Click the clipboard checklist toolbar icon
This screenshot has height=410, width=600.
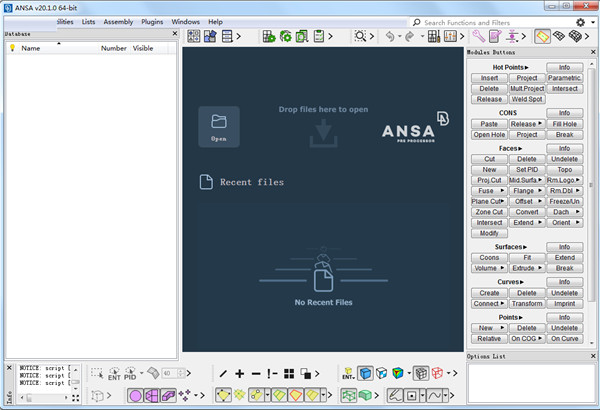point(318,36)
